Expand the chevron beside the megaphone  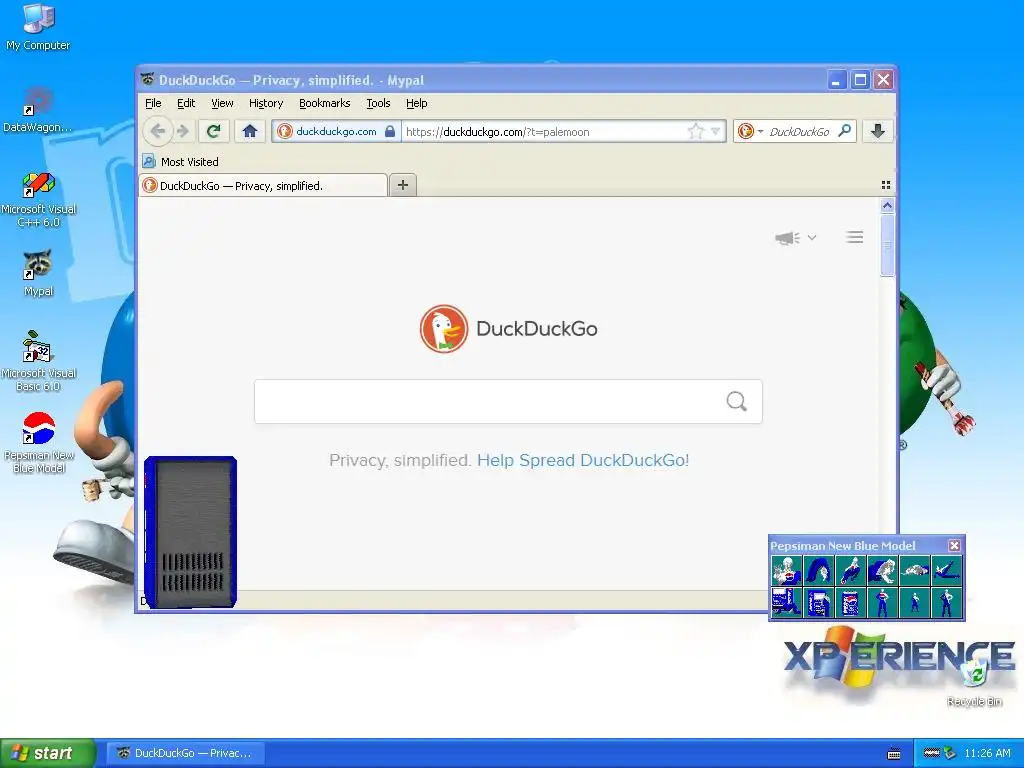pyautogui.click(x=812, y=237)
